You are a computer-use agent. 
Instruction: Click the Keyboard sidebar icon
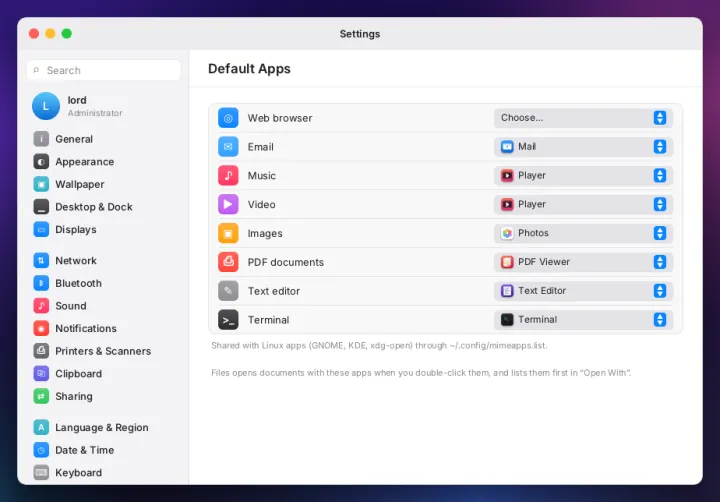click(41, 472)
